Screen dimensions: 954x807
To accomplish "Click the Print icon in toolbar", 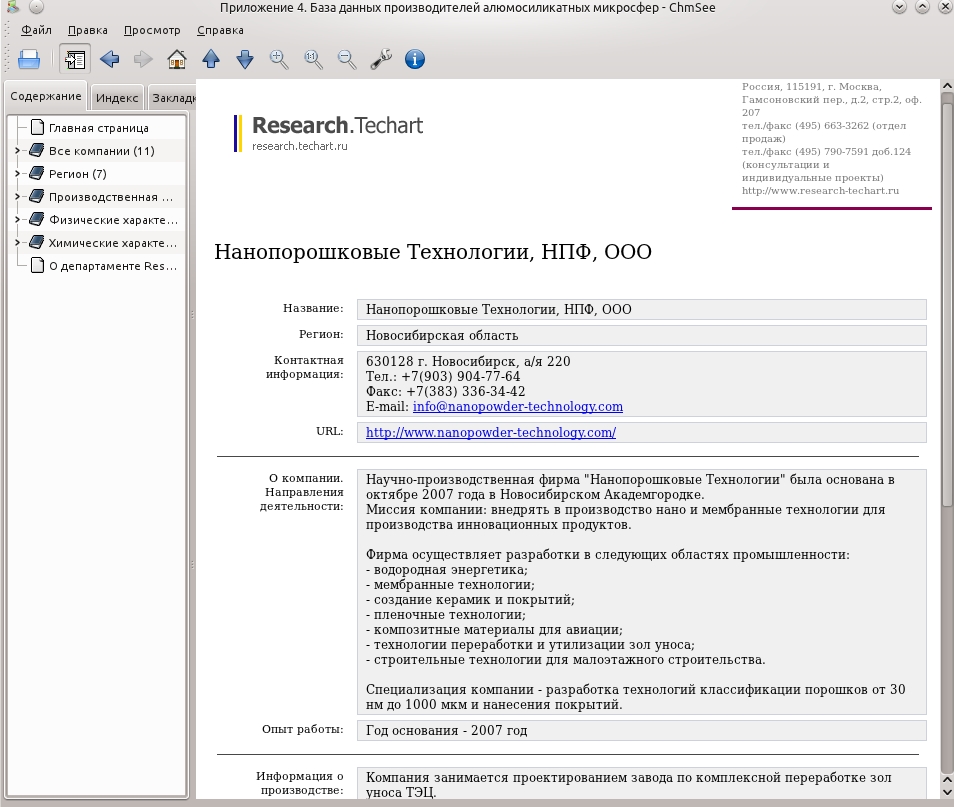I will [x=29, y=60].
